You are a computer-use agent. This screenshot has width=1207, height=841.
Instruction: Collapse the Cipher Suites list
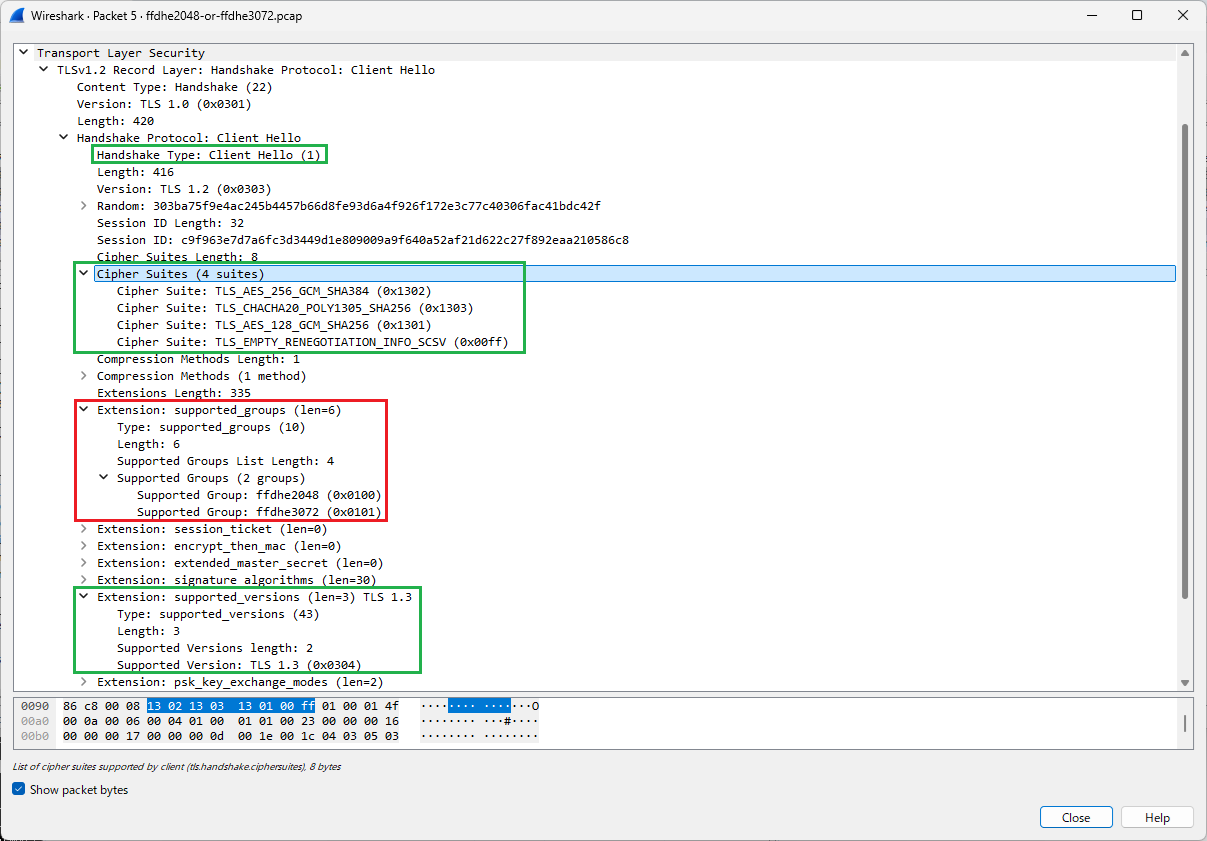84,274
